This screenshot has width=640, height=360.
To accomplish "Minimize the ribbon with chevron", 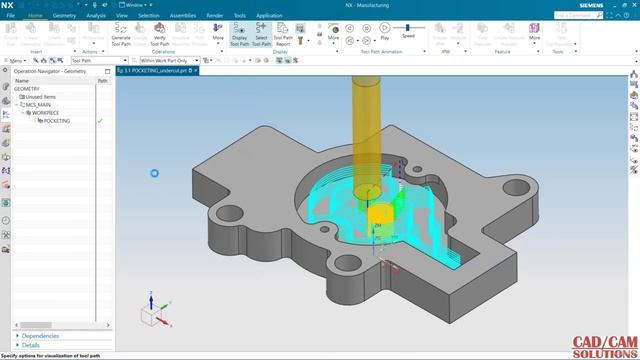I will 618,15.
